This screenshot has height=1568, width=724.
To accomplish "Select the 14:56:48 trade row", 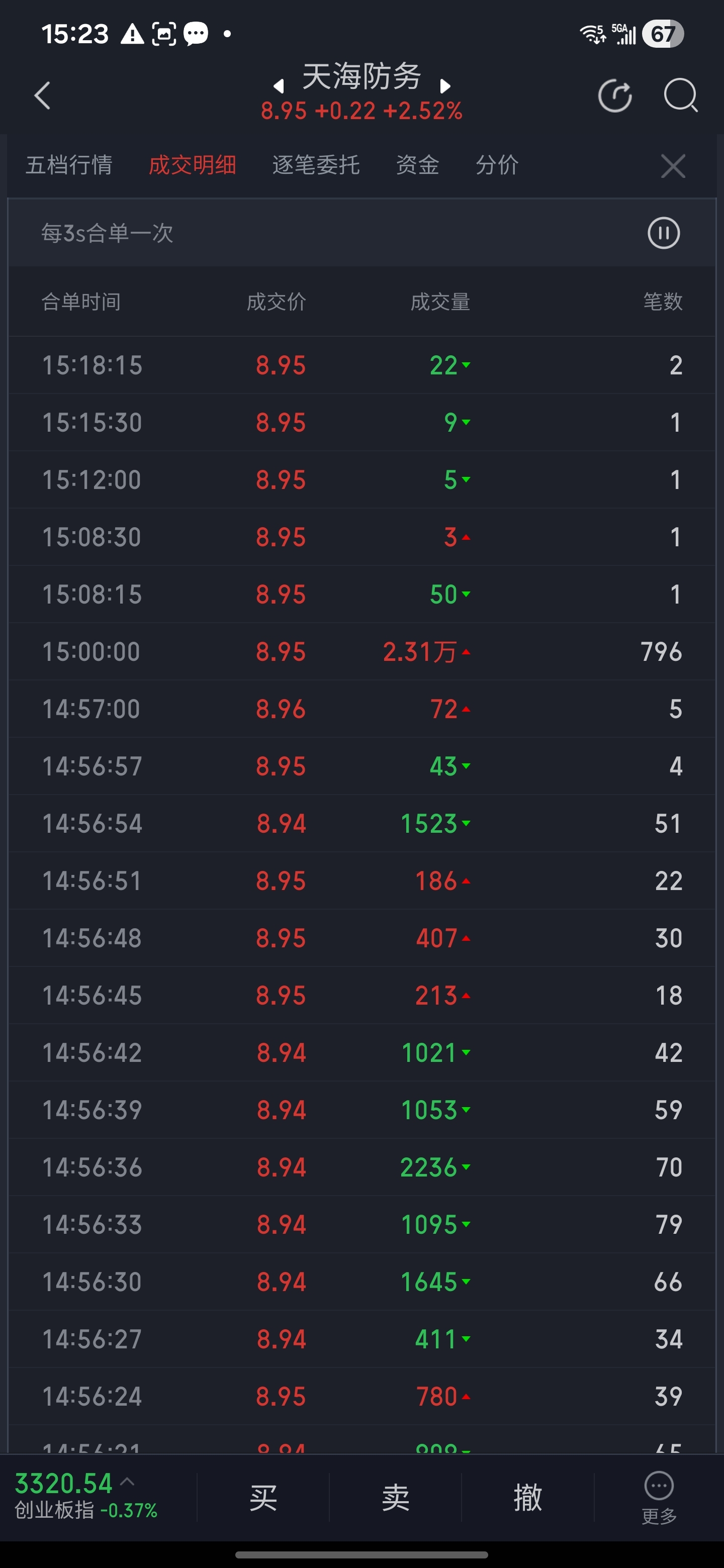I will (x=361, y=938).
